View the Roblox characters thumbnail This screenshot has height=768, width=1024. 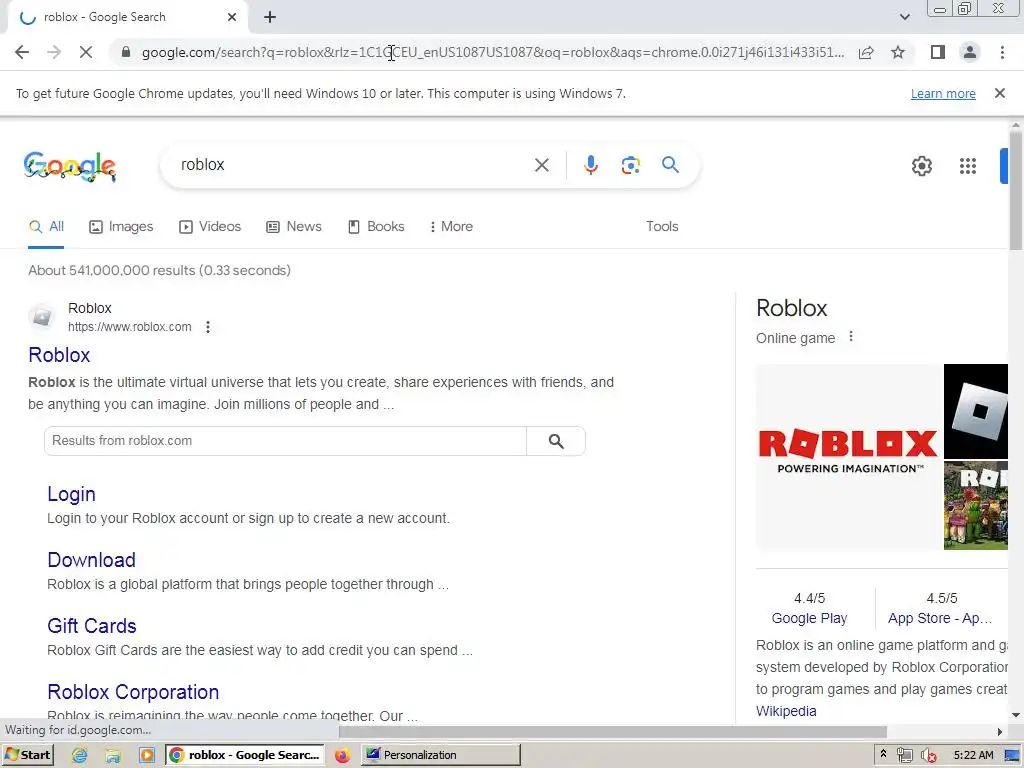coord(976,505)
